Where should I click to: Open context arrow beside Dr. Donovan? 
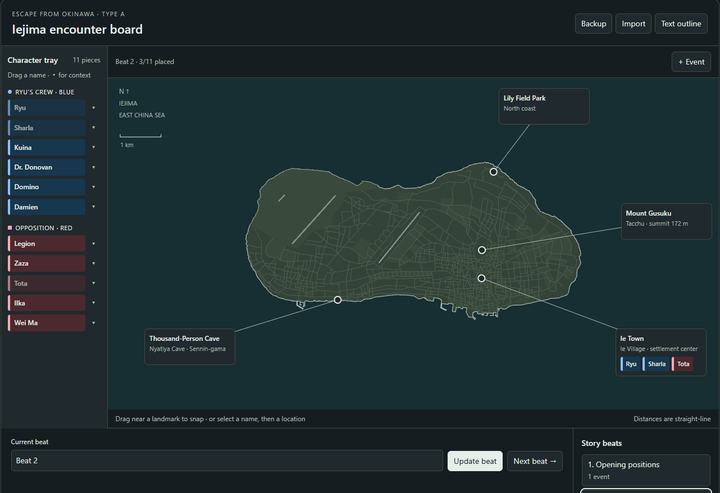click(x=94, y=167)
